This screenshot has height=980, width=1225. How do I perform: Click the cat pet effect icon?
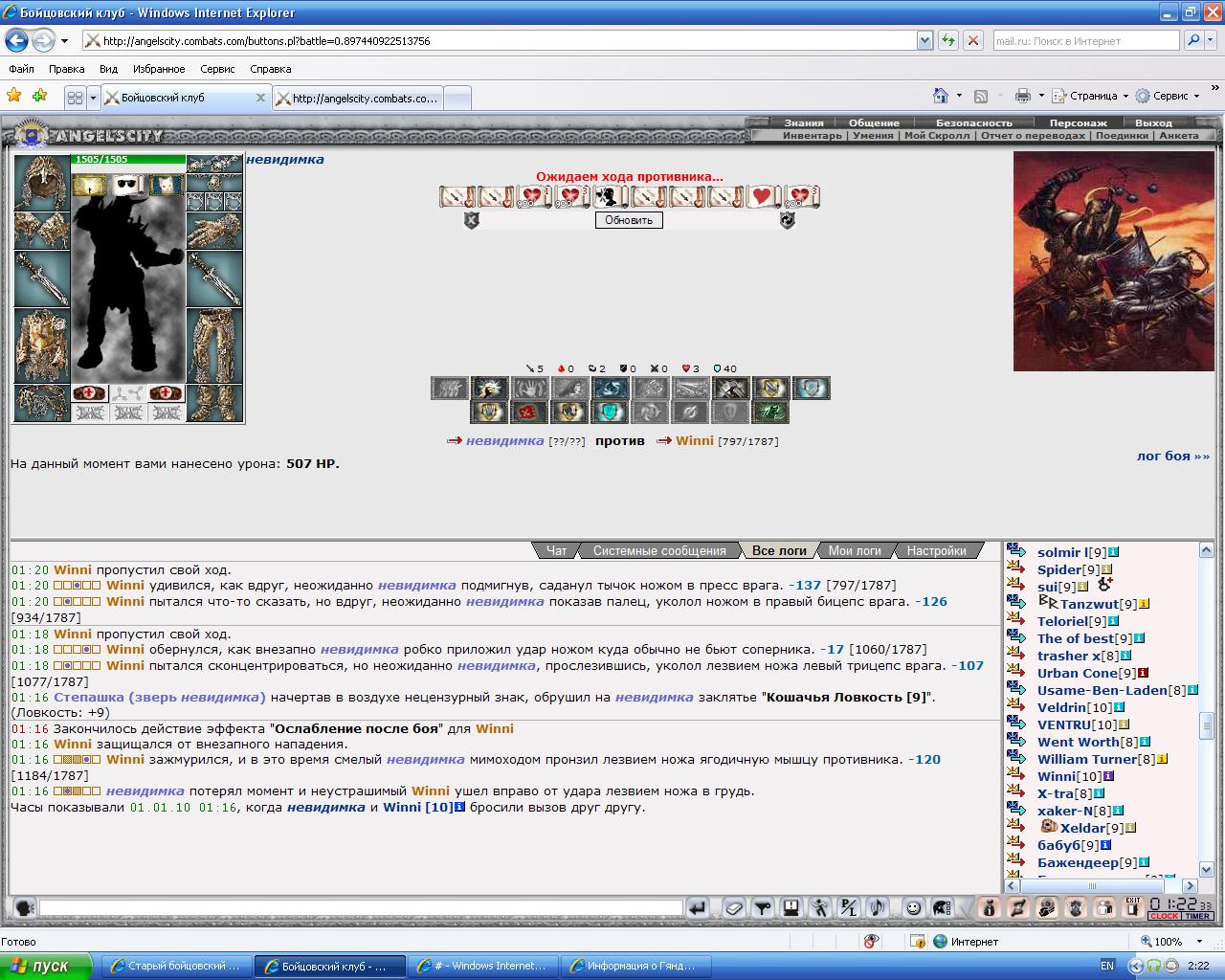point(166,185)
